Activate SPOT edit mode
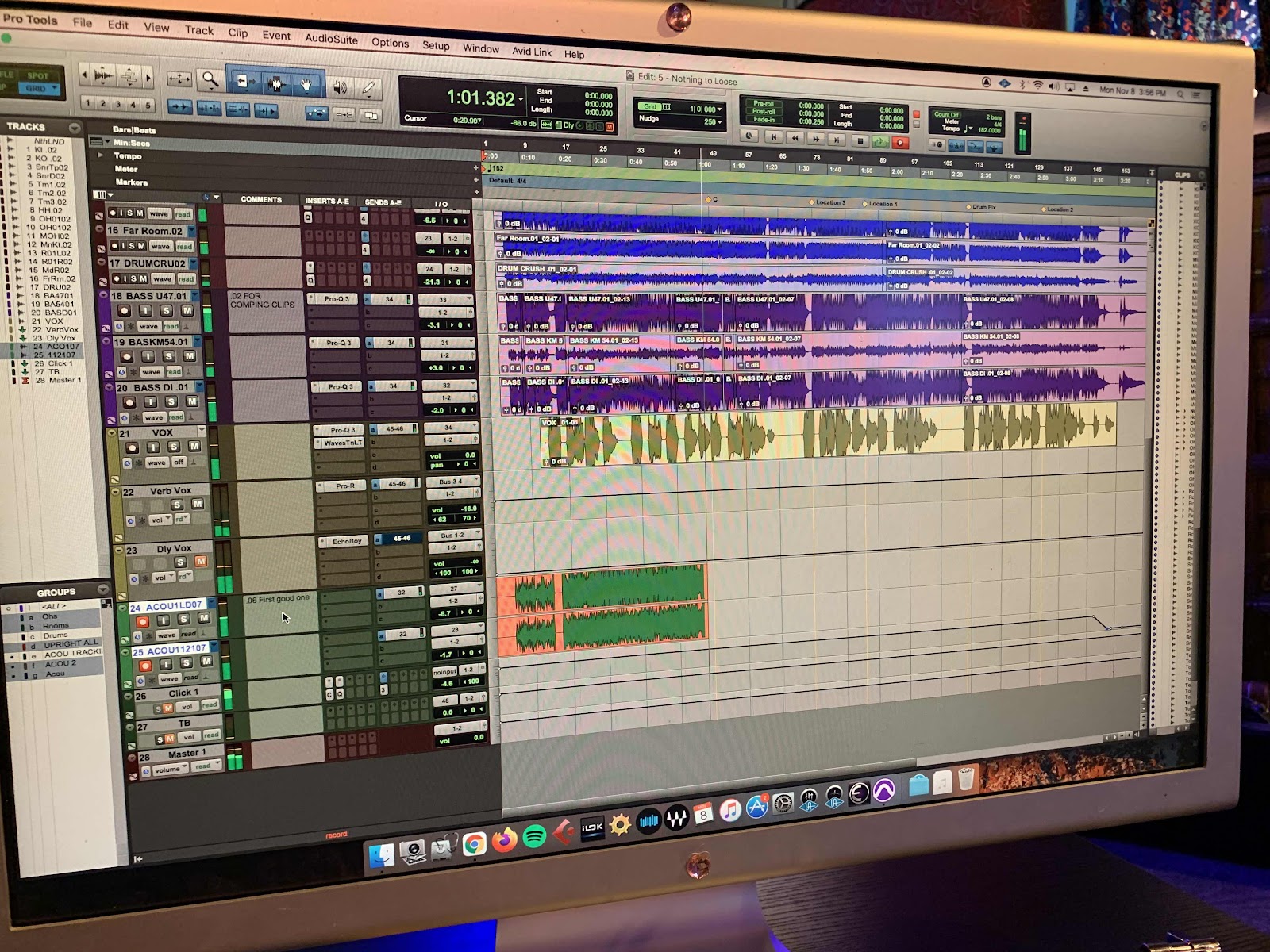 click(x=37, y=76)
